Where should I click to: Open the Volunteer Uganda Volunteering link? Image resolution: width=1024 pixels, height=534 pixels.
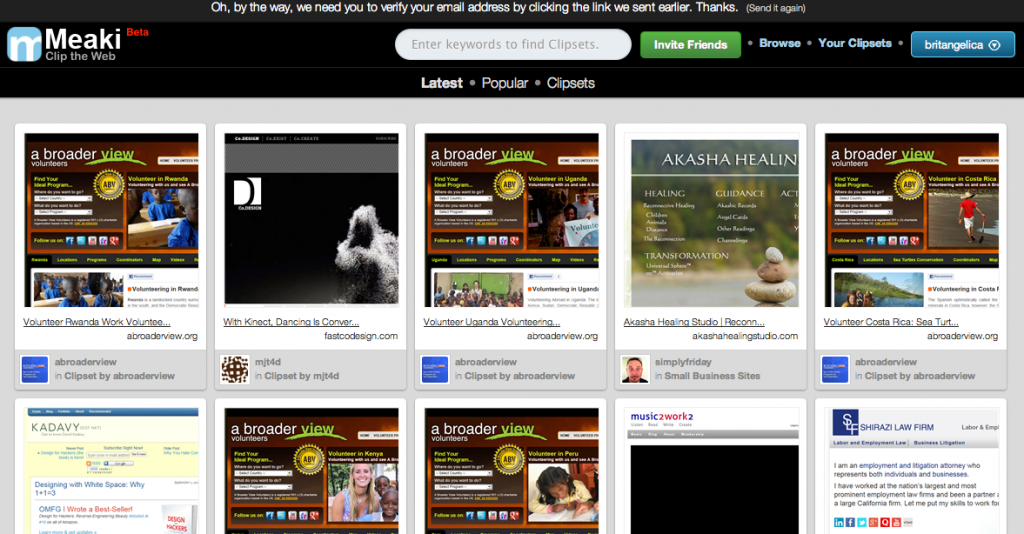coord(492,322)
